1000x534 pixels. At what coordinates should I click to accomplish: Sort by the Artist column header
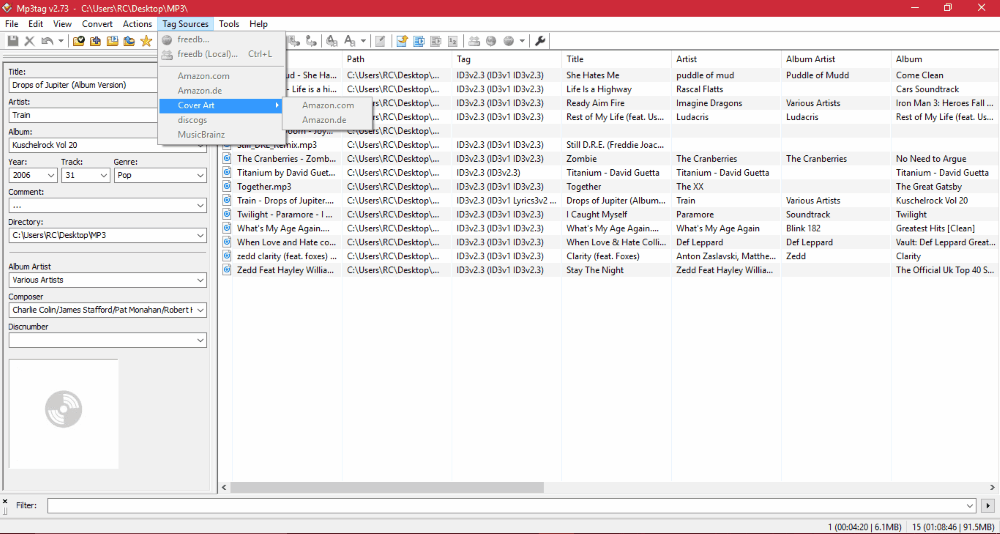click(726, 59)
